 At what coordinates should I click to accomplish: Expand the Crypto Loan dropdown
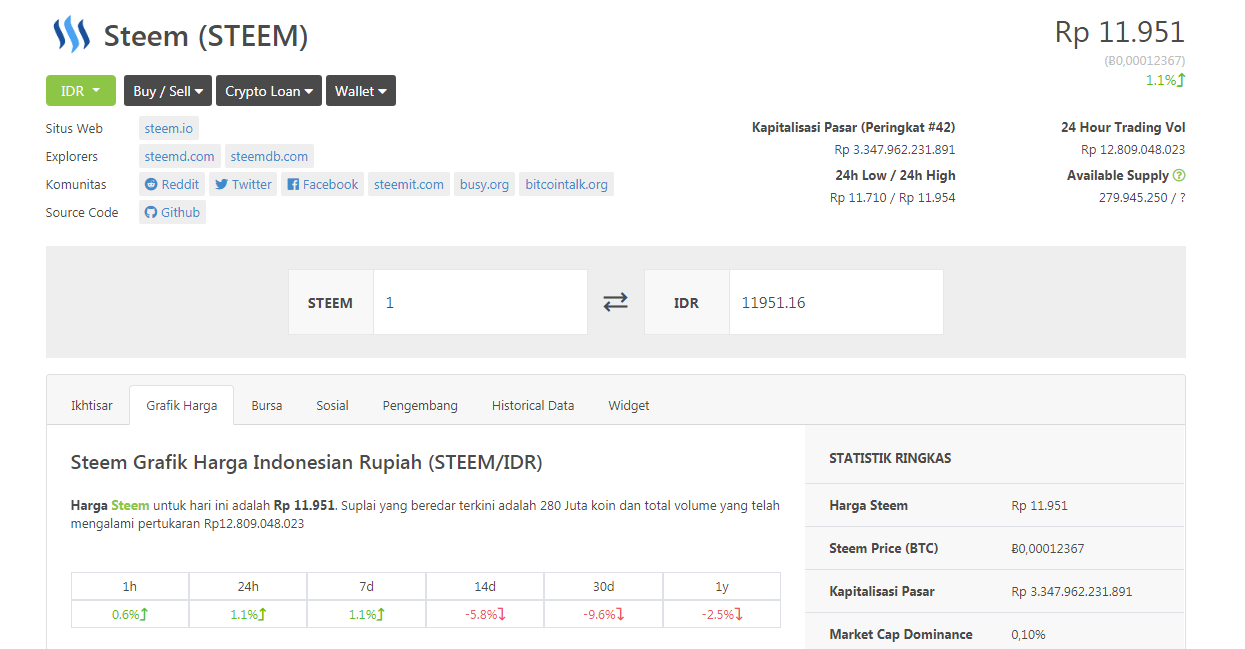tap(269, 91)
